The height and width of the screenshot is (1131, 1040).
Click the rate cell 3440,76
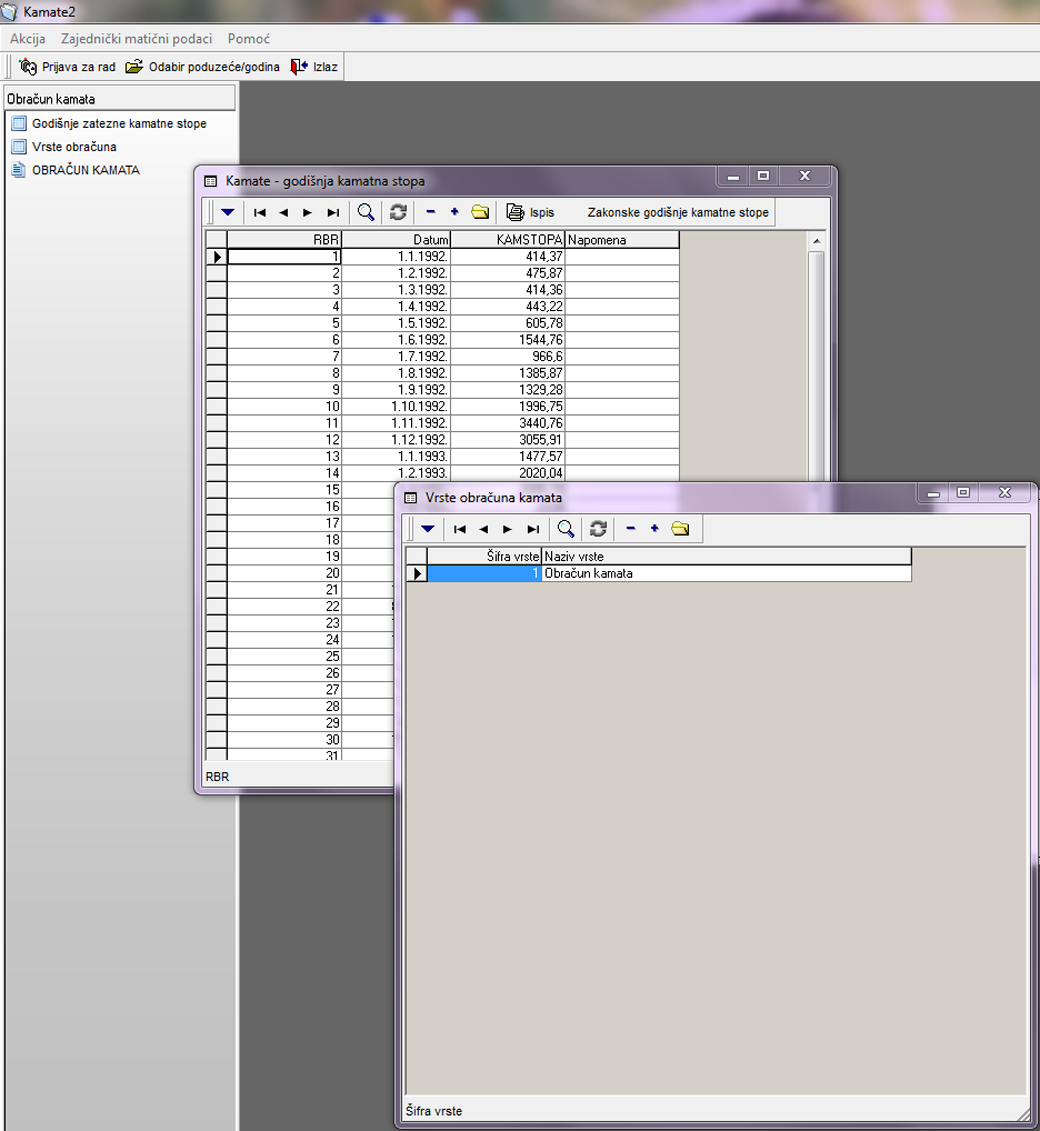point(508,423)
